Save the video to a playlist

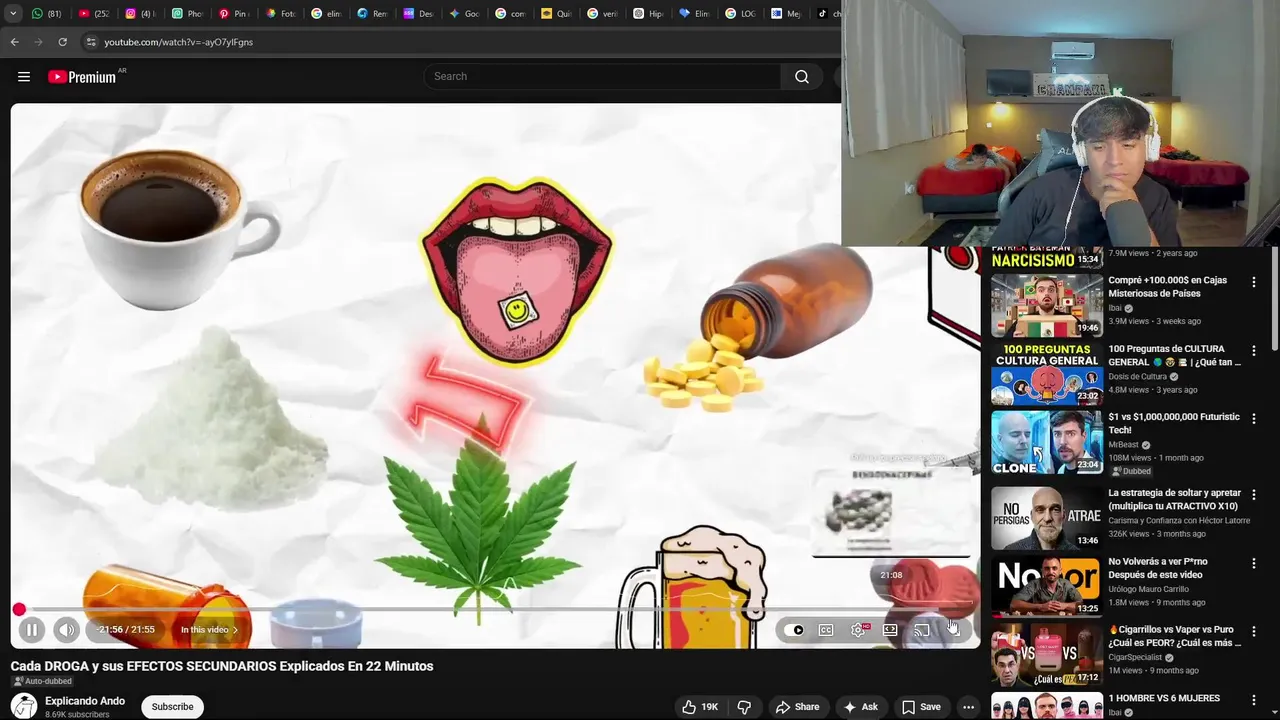(x=921, y=707)
